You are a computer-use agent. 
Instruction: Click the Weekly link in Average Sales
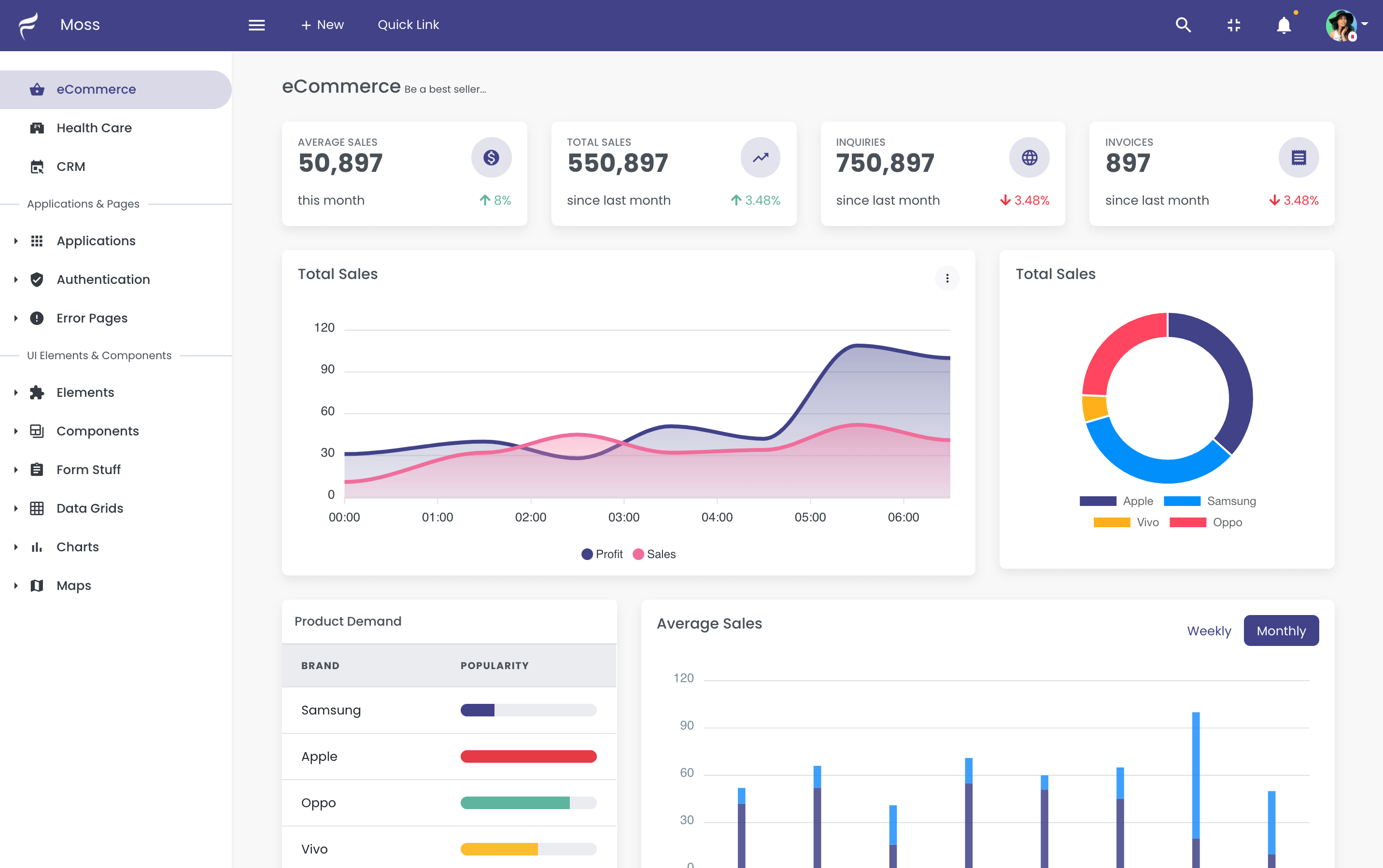click(1209, 631)
